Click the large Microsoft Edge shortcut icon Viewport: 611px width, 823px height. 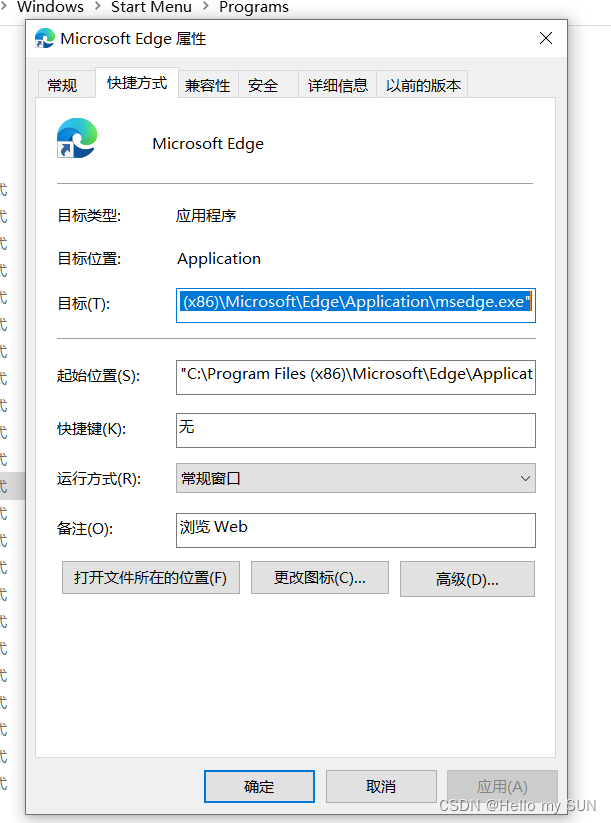77,138
